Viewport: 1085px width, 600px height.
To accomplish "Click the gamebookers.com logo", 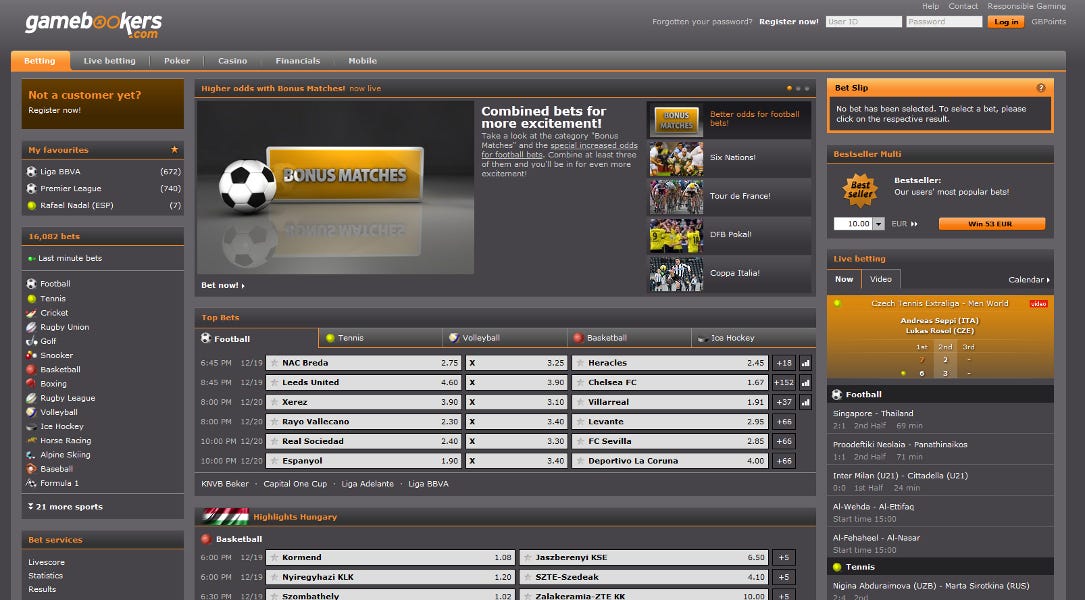I will coord(93,25).
